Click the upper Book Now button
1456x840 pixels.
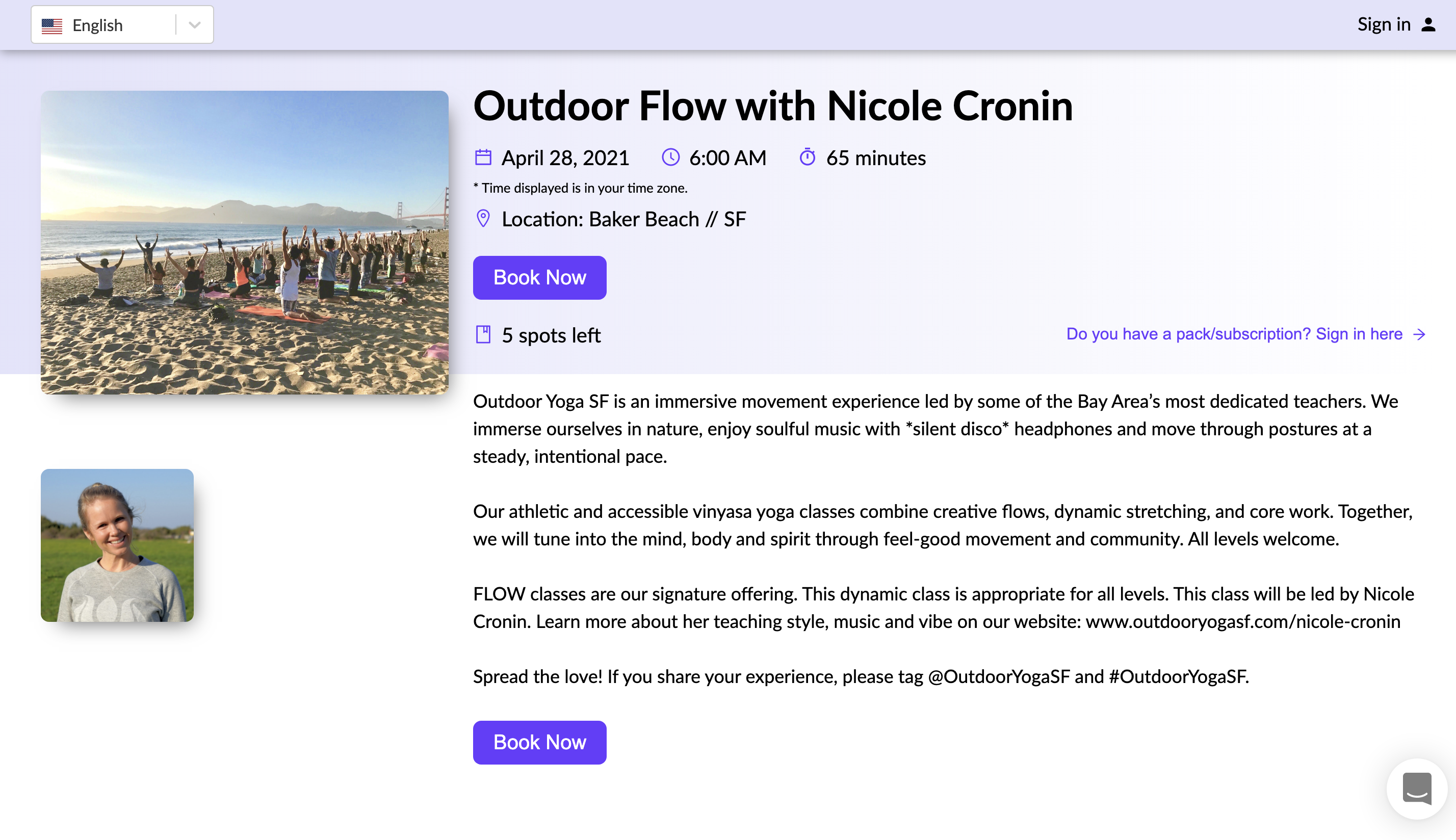click(539, 277)
